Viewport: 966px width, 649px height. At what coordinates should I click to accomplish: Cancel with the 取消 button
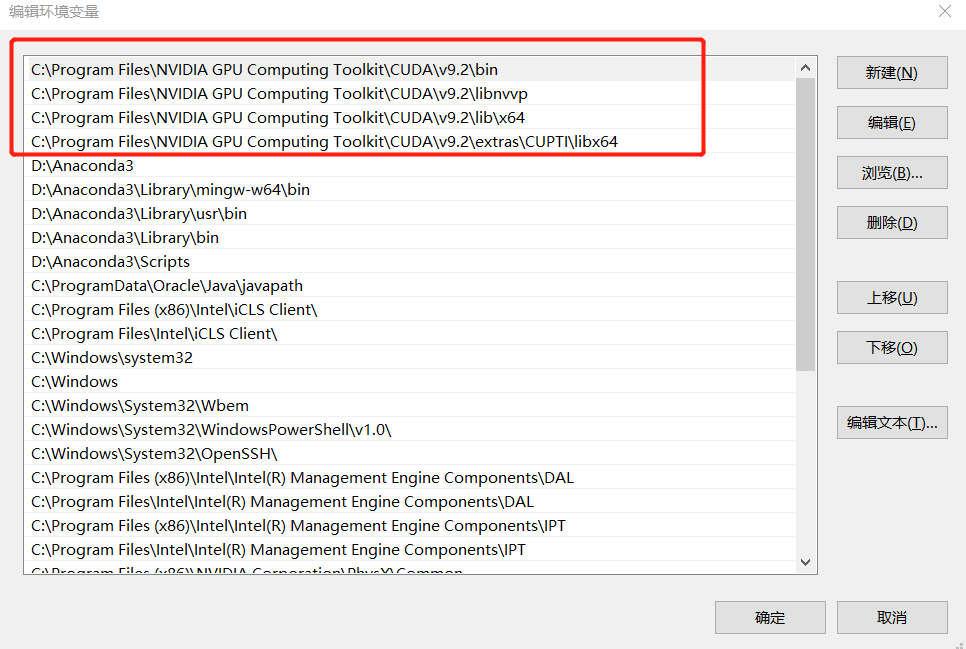[x=891, y=618]
